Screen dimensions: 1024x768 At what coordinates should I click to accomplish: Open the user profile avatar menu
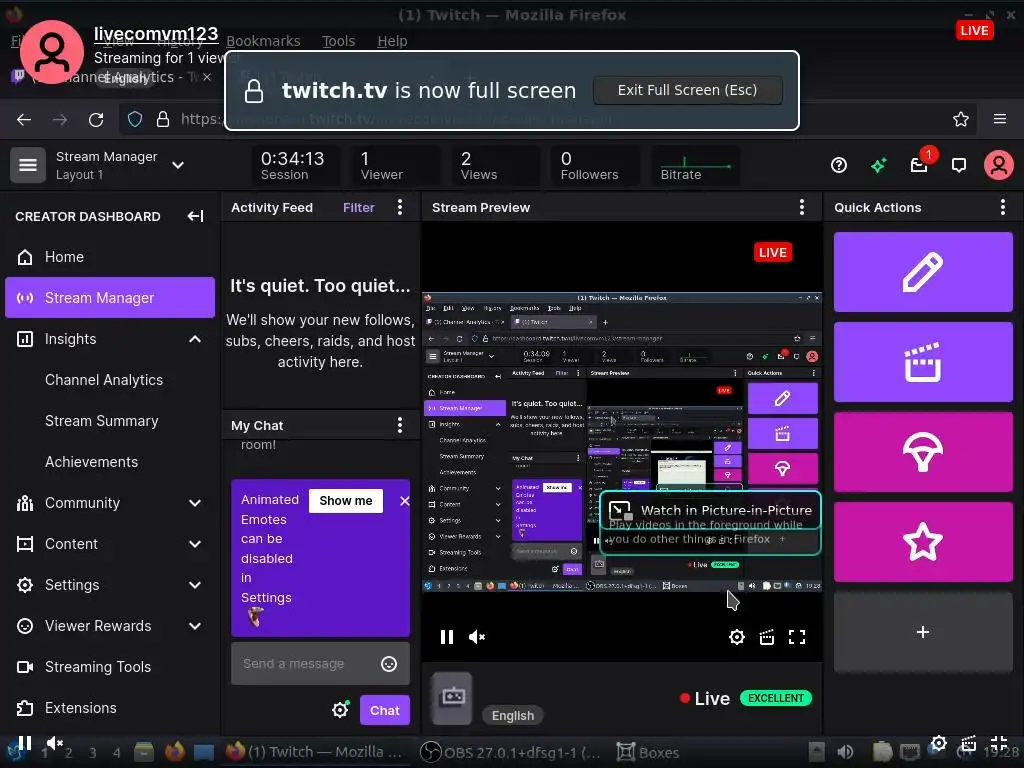(x=999, y=165)
